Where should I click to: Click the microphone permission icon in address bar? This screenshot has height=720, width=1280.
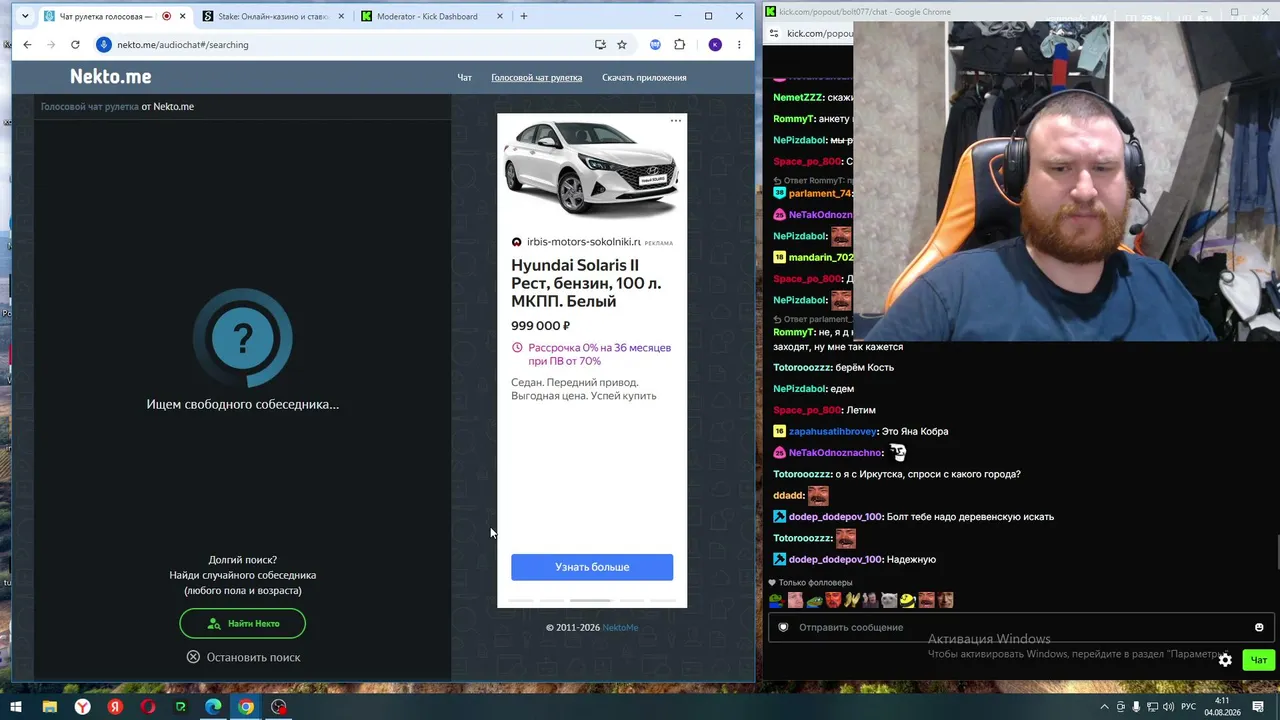pos(103,44)
